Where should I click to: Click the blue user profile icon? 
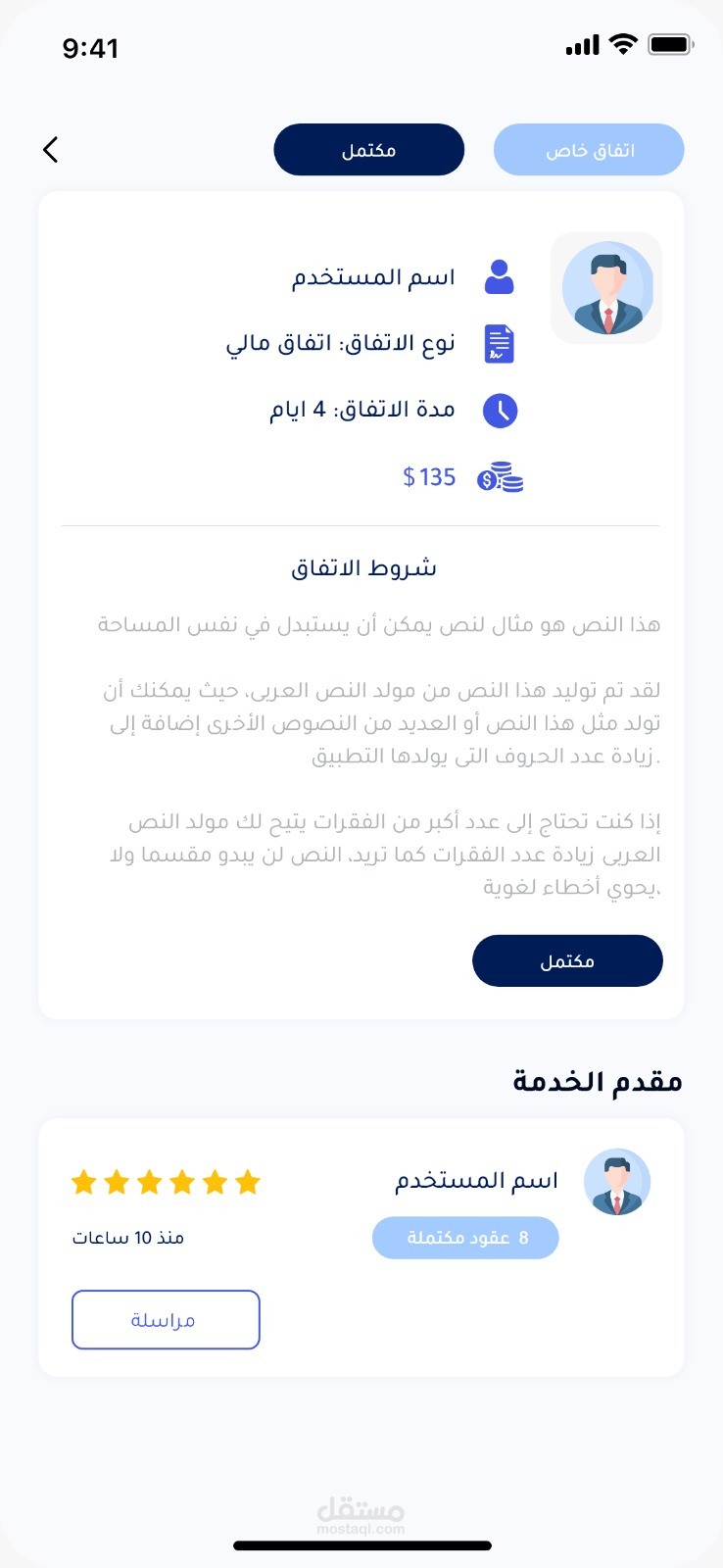(500, 277)
